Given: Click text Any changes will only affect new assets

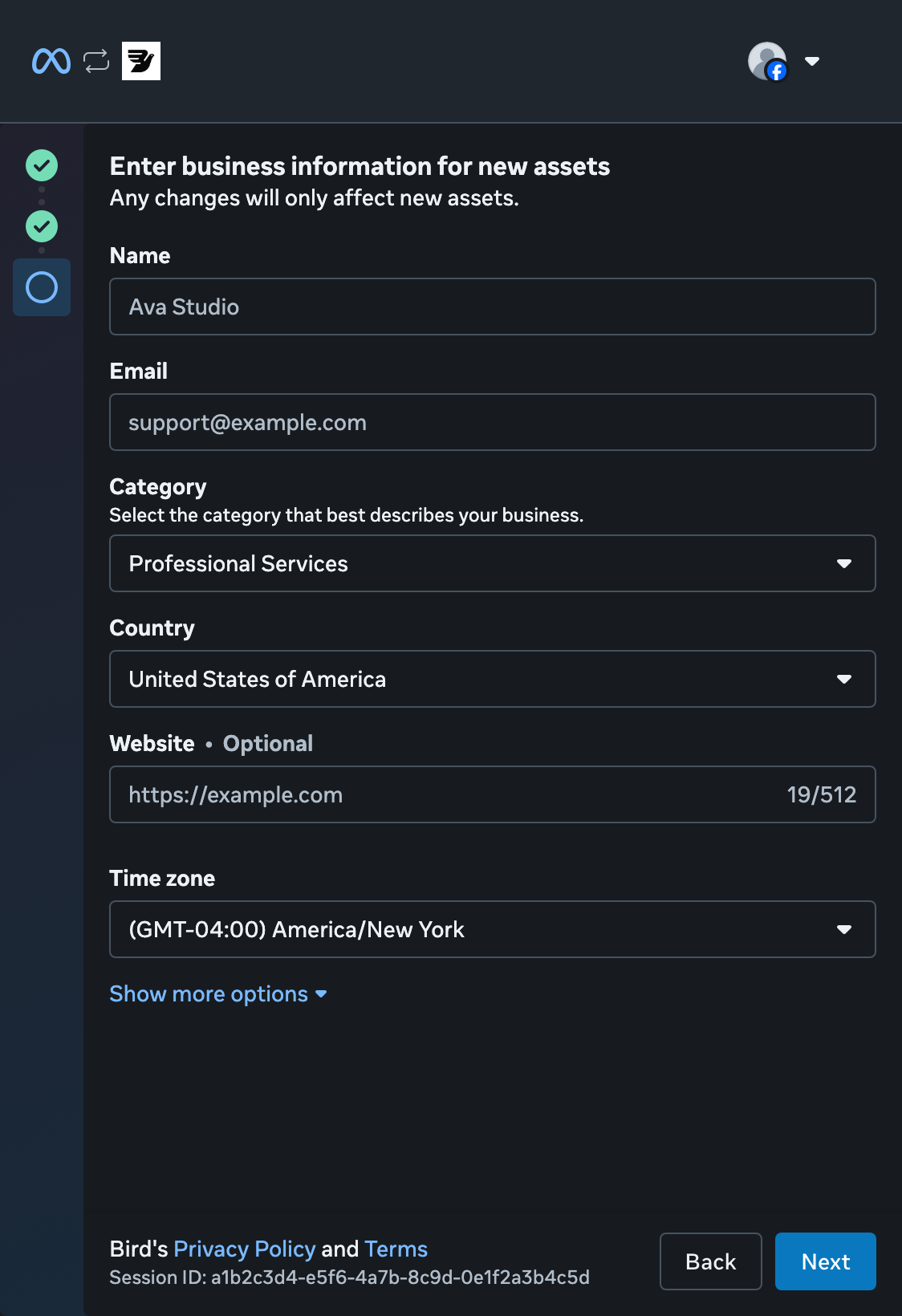Looking at the screenshot, I should (x=315, y=198).
